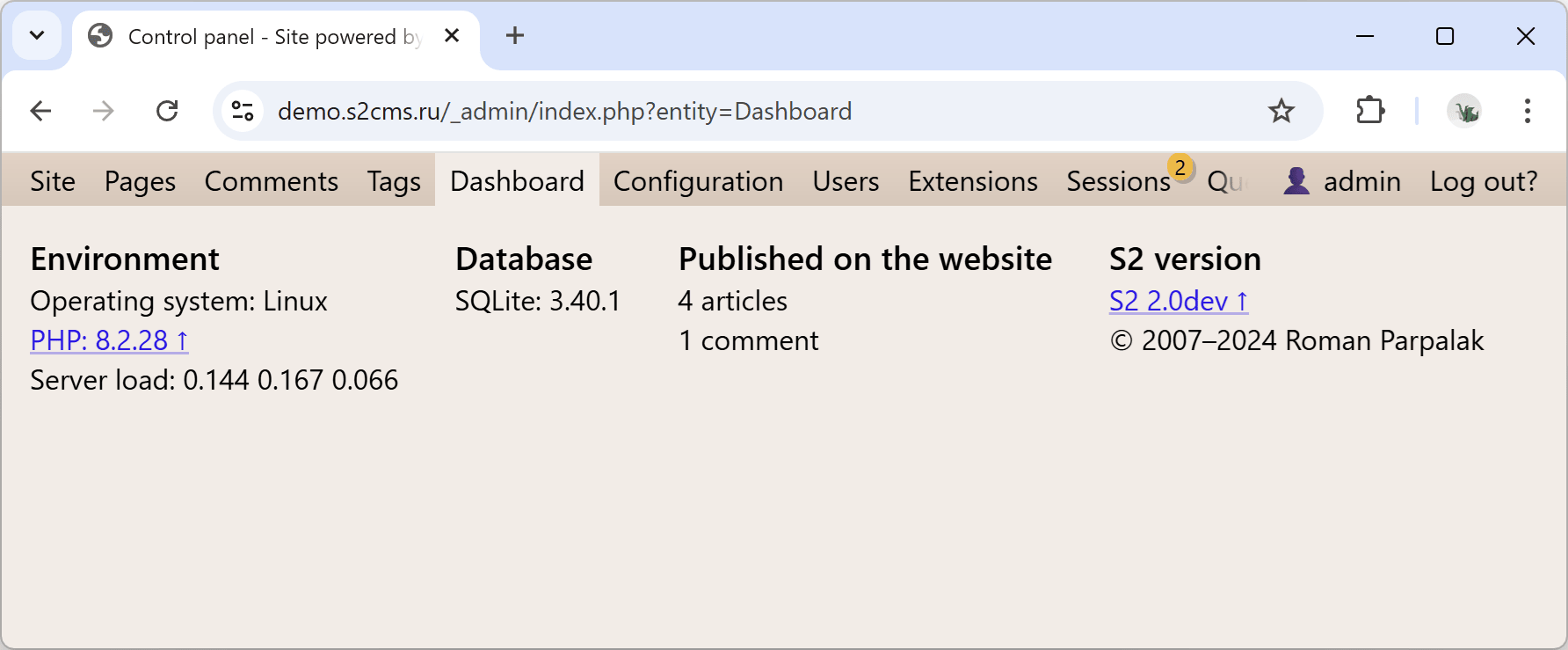
Task: Open the Configuration section
Action: click(x=698, y=181)
